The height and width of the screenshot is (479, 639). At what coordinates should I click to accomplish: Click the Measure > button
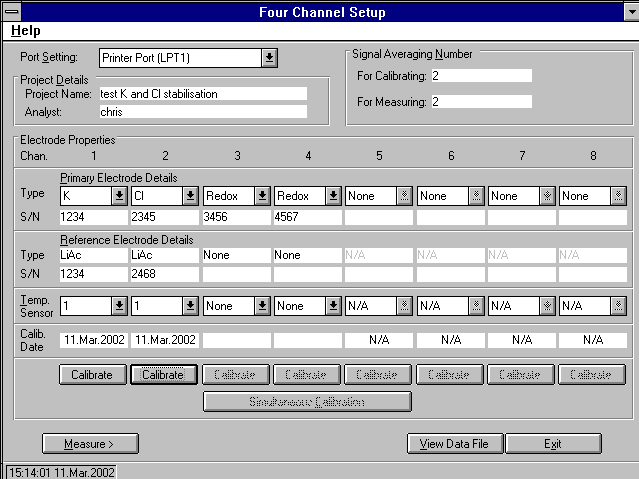(90, 444)
